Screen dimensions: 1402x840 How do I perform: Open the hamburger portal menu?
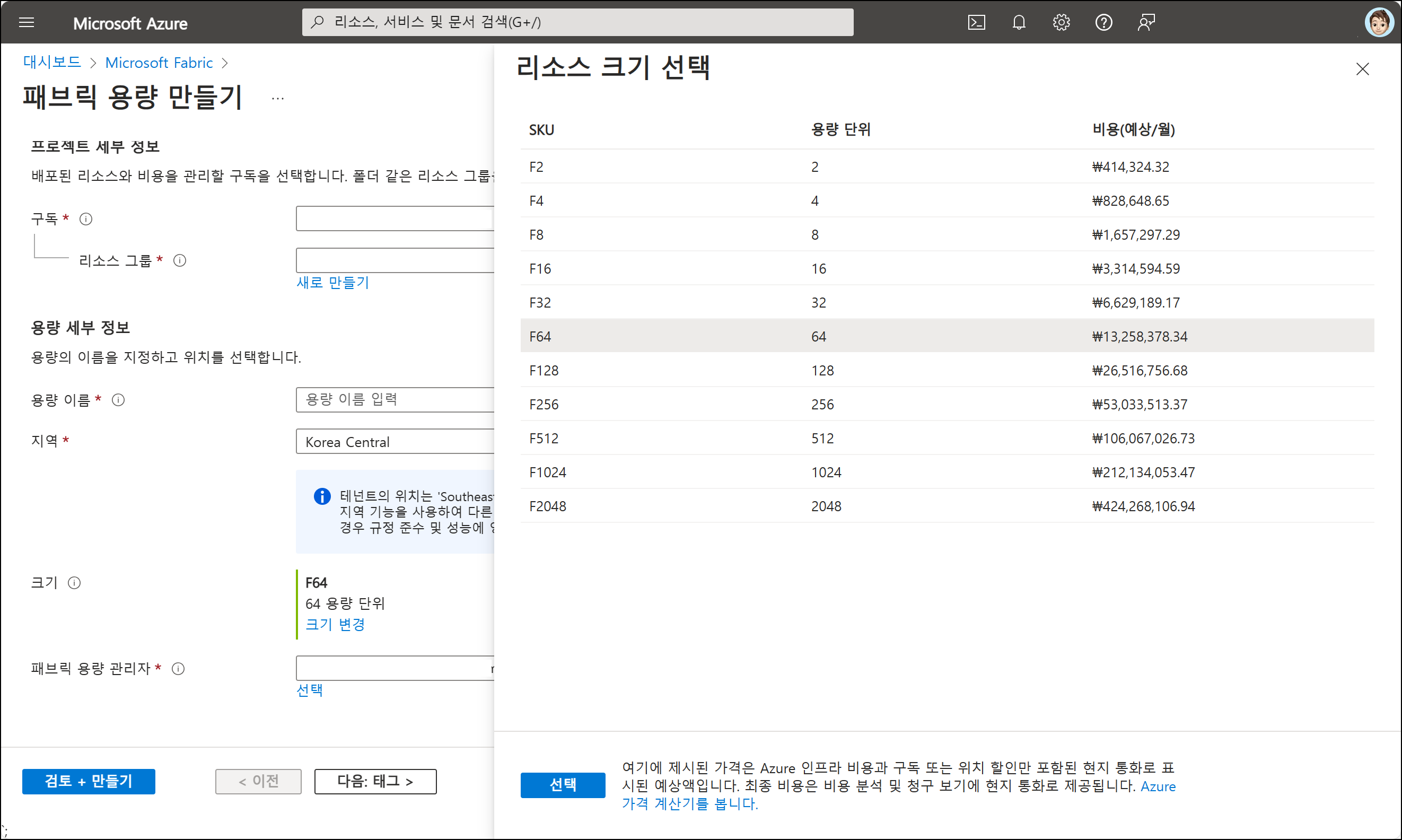(26, 23)
